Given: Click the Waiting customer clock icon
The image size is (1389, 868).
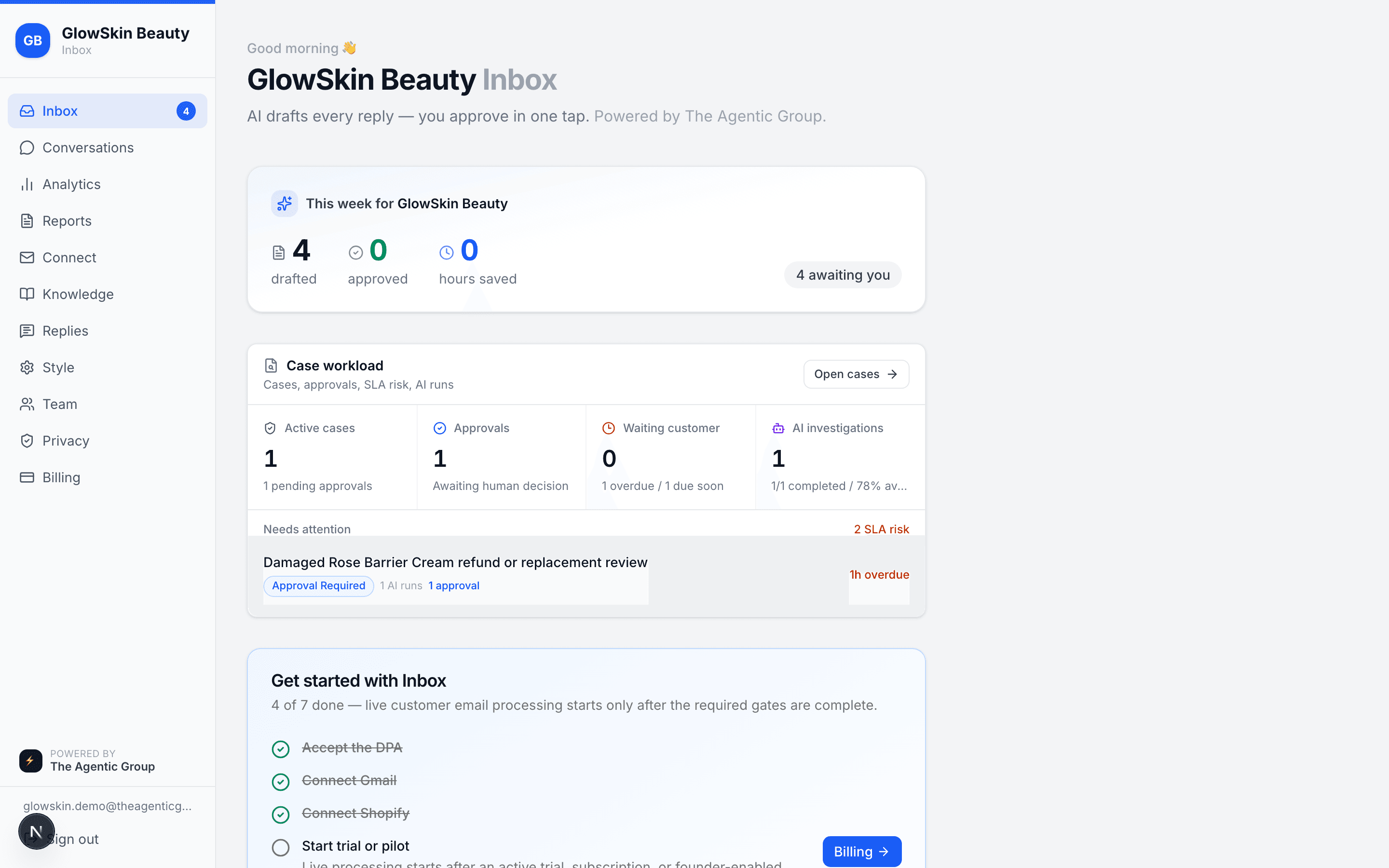Looking at the screenshot, I should point(608,428).
